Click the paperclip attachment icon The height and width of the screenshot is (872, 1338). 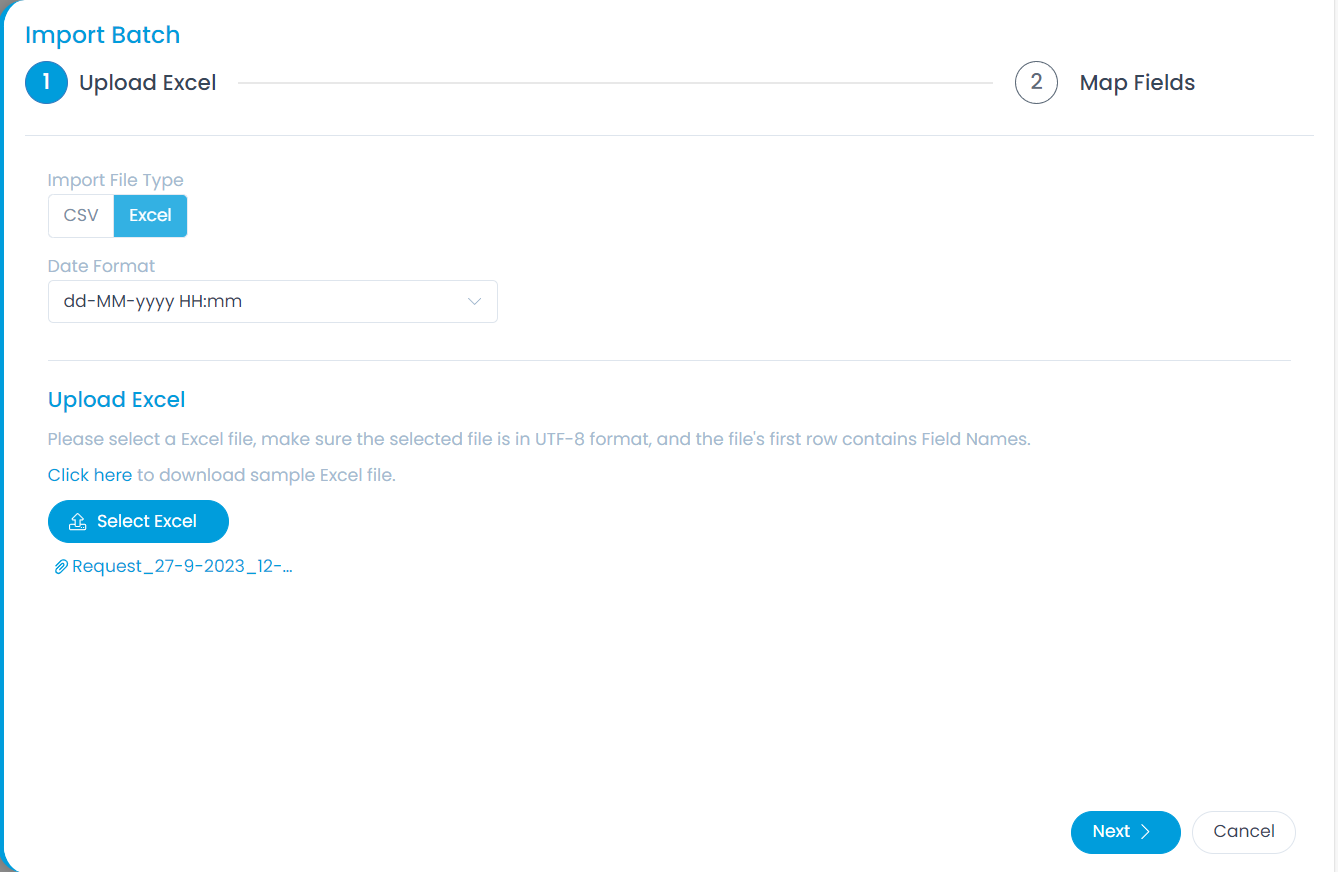60,567
